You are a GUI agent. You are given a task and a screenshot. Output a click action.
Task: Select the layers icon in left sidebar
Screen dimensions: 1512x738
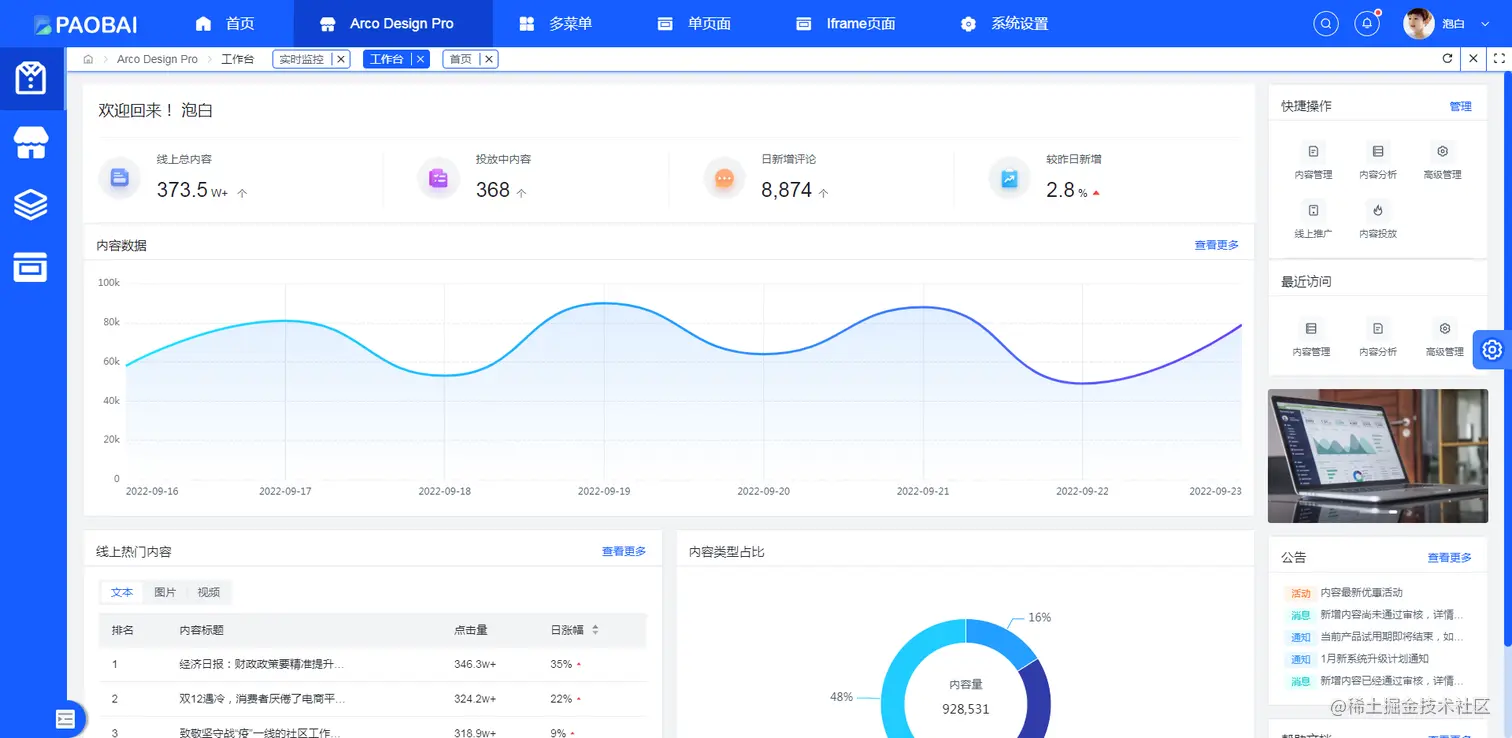pyautogui.click(x=31, y=205)
